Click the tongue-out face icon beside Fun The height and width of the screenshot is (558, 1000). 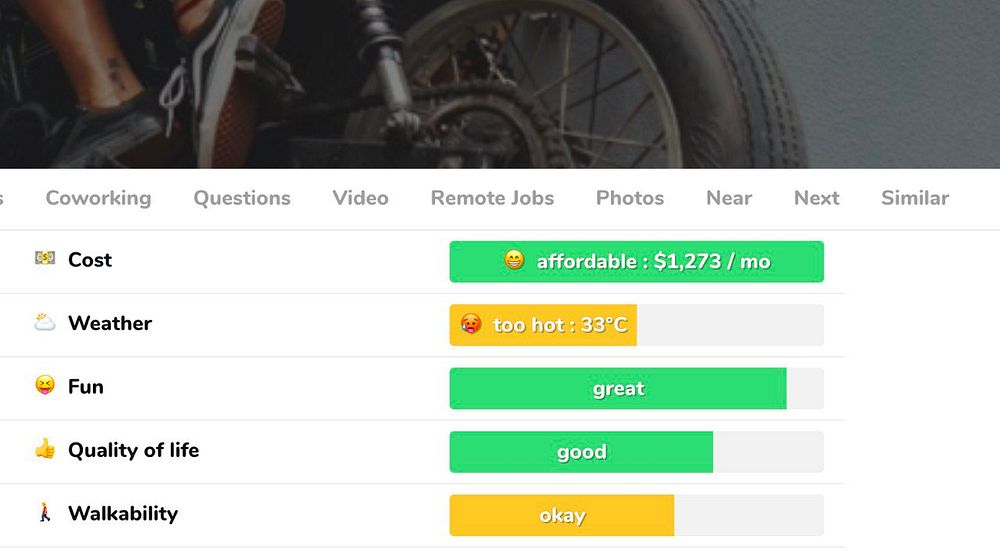click(x=45, y=386)
